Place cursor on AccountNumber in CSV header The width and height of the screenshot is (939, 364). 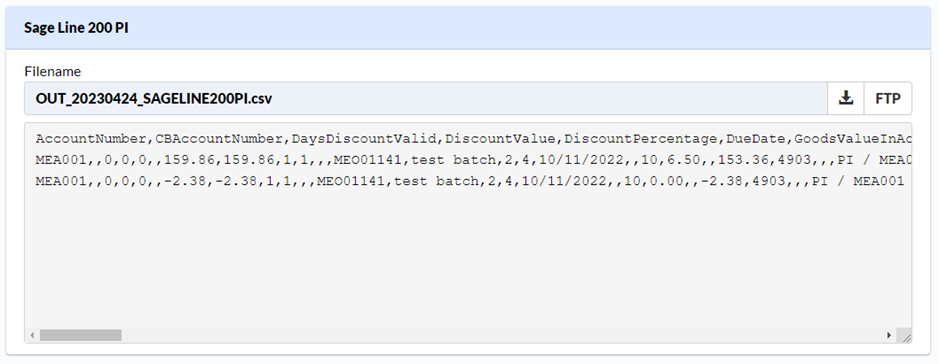click(91, 139)
